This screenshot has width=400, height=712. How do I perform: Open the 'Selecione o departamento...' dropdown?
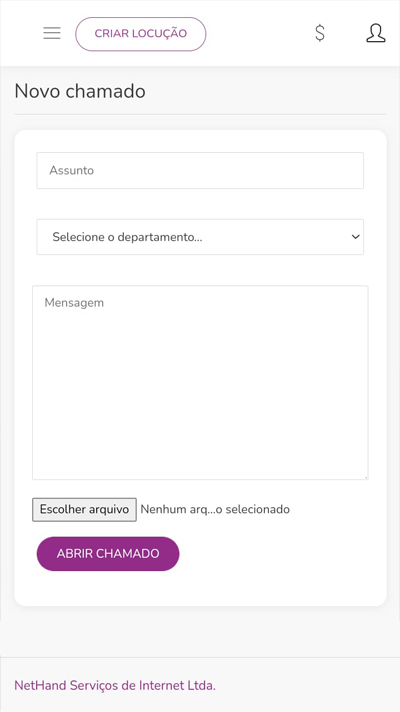(x=200, y=237)
